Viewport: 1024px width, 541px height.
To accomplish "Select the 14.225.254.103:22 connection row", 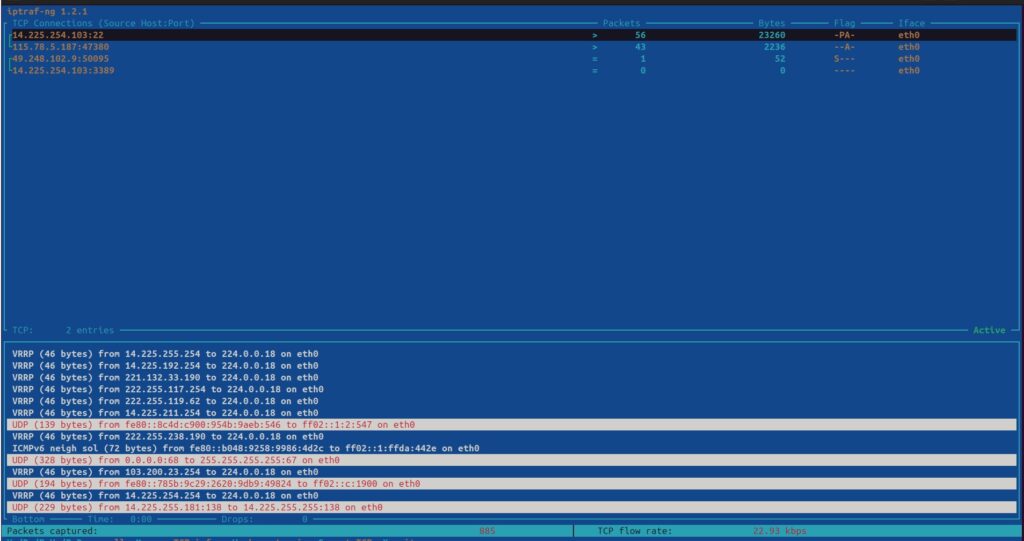I will (58, 35).
